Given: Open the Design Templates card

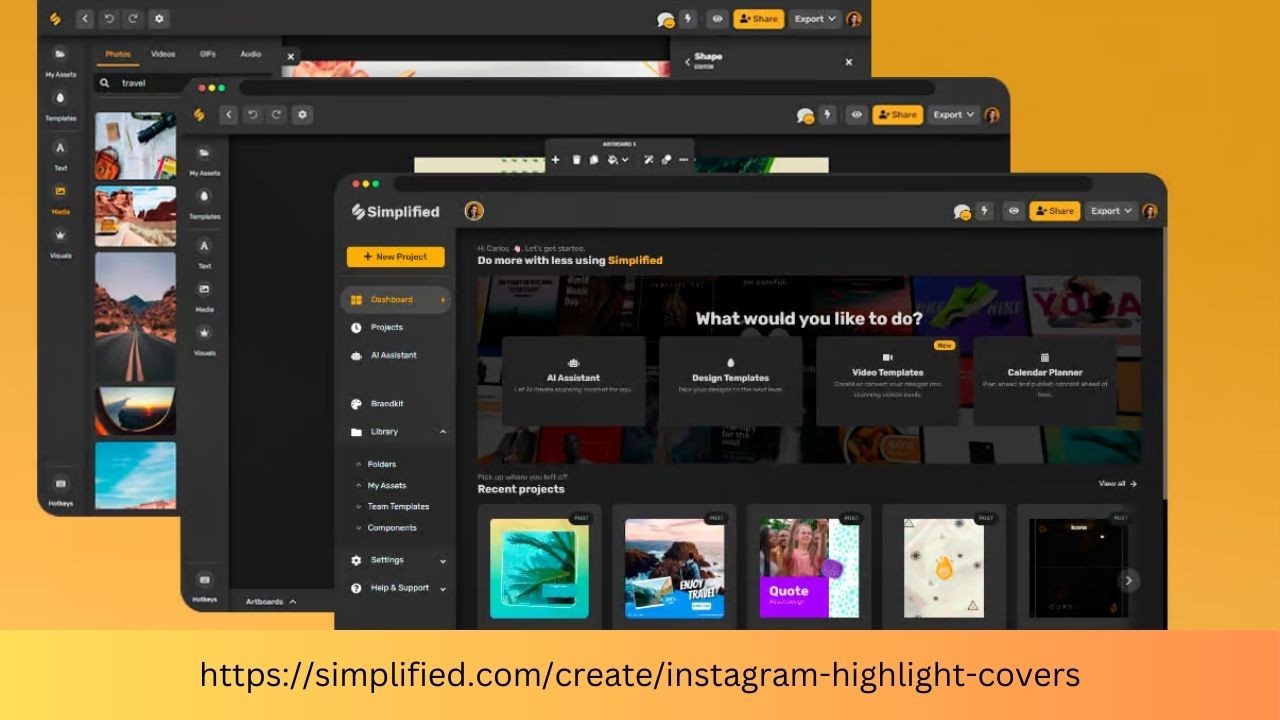Looking at the screenshot, I should (731, 381).
